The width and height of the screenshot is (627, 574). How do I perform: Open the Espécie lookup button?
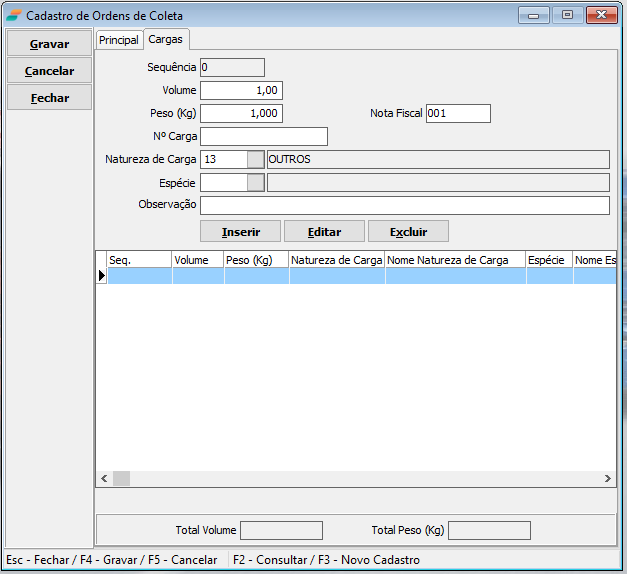pos(256,182)
